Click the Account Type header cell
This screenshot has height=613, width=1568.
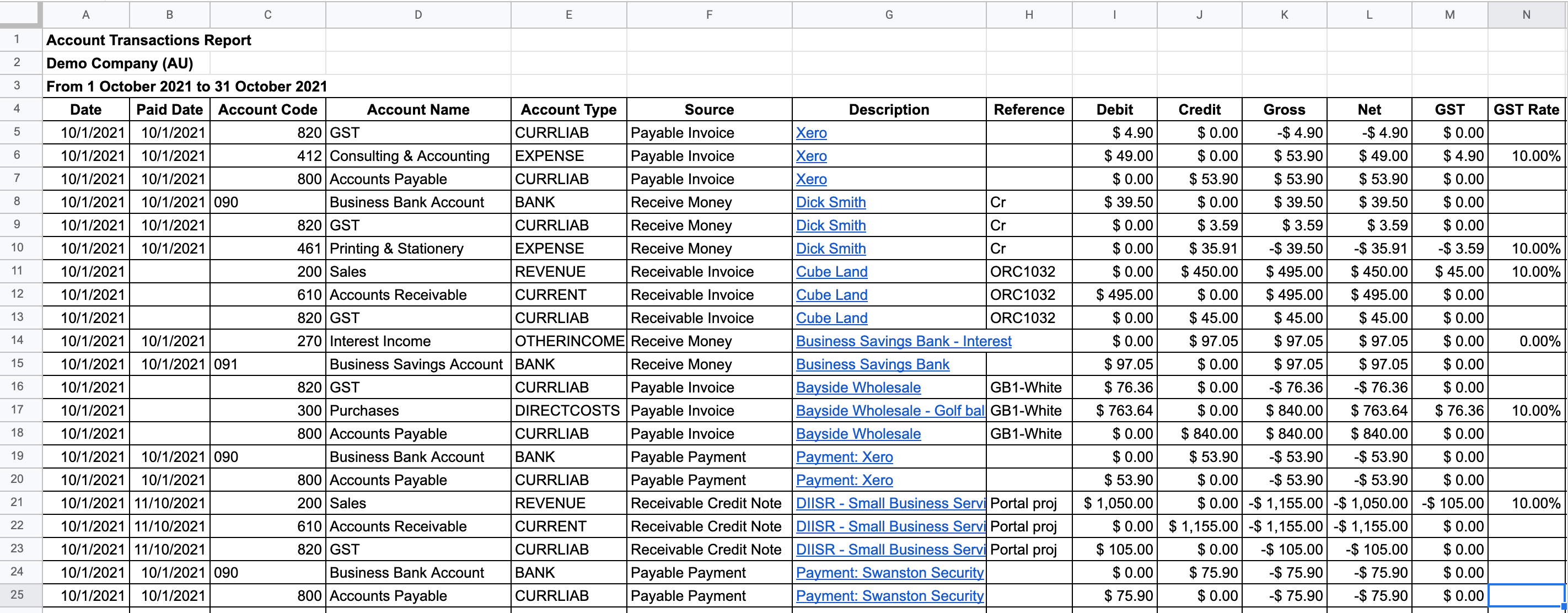tap(568, 110)
